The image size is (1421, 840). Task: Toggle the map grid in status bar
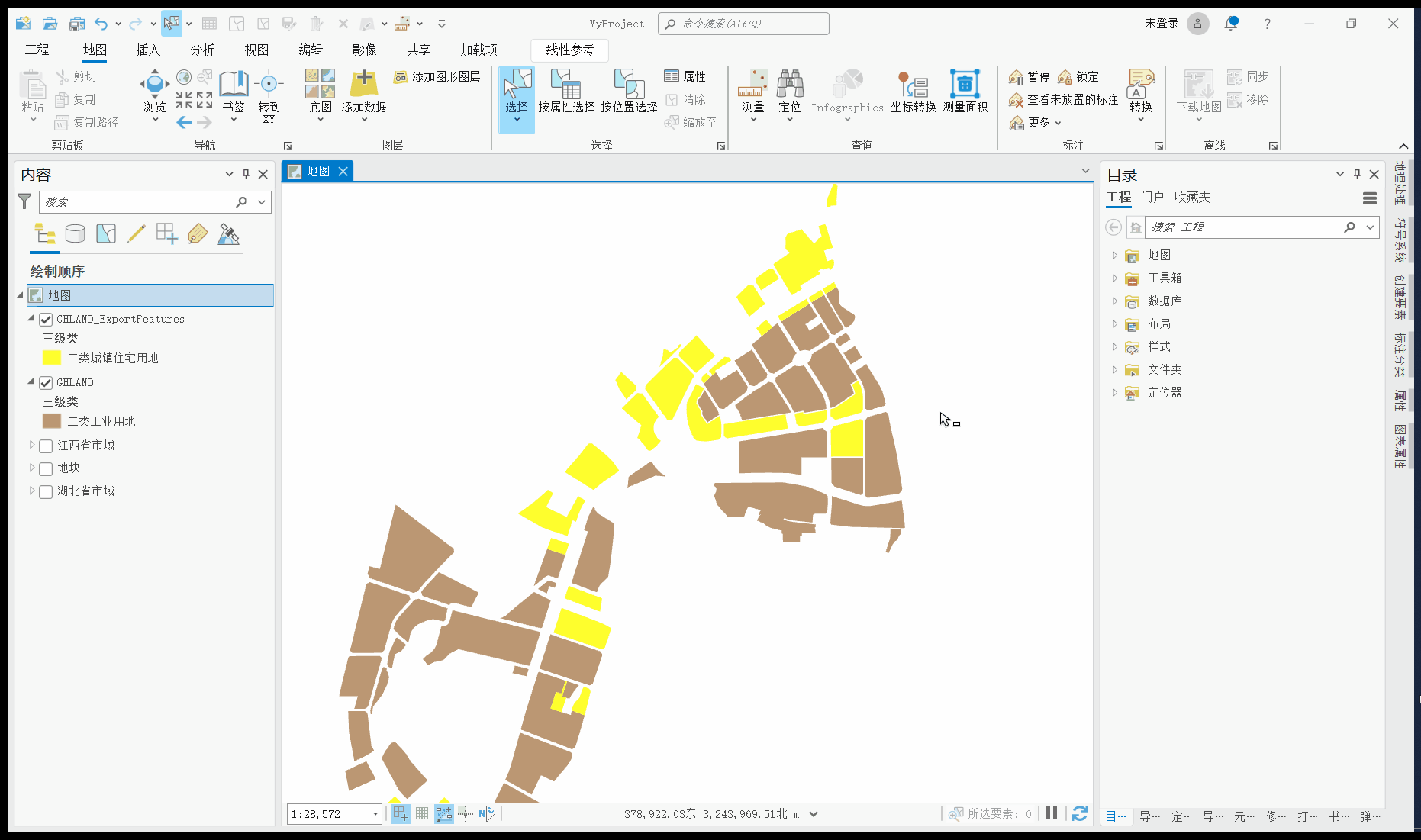(x=422, y=814)
